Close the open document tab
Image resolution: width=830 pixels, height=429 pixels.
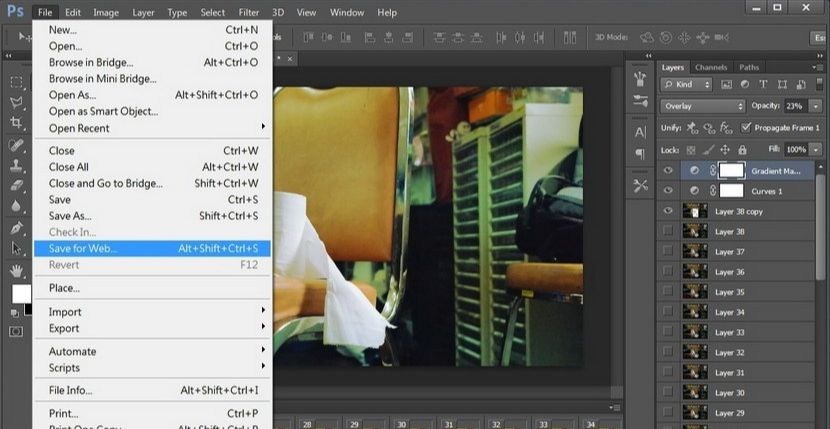point(290,59)
